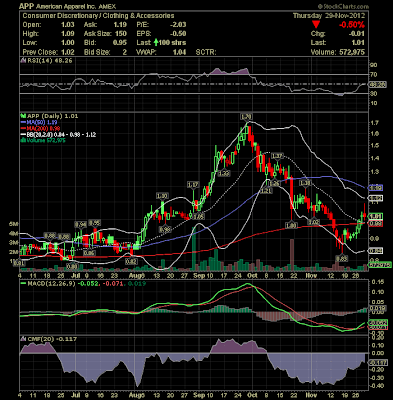Screen dimensions: 393x400
Task: Click the Open value 1.03
Action: click(68, 25)
